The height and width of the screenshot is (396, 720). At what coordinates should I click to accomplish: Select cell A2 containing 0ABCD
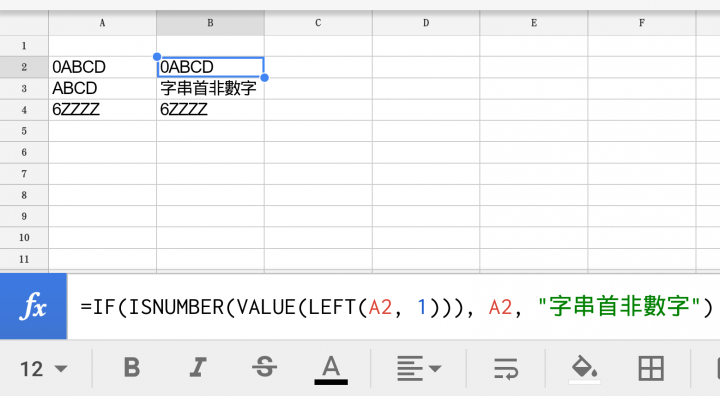pos(102,67)
